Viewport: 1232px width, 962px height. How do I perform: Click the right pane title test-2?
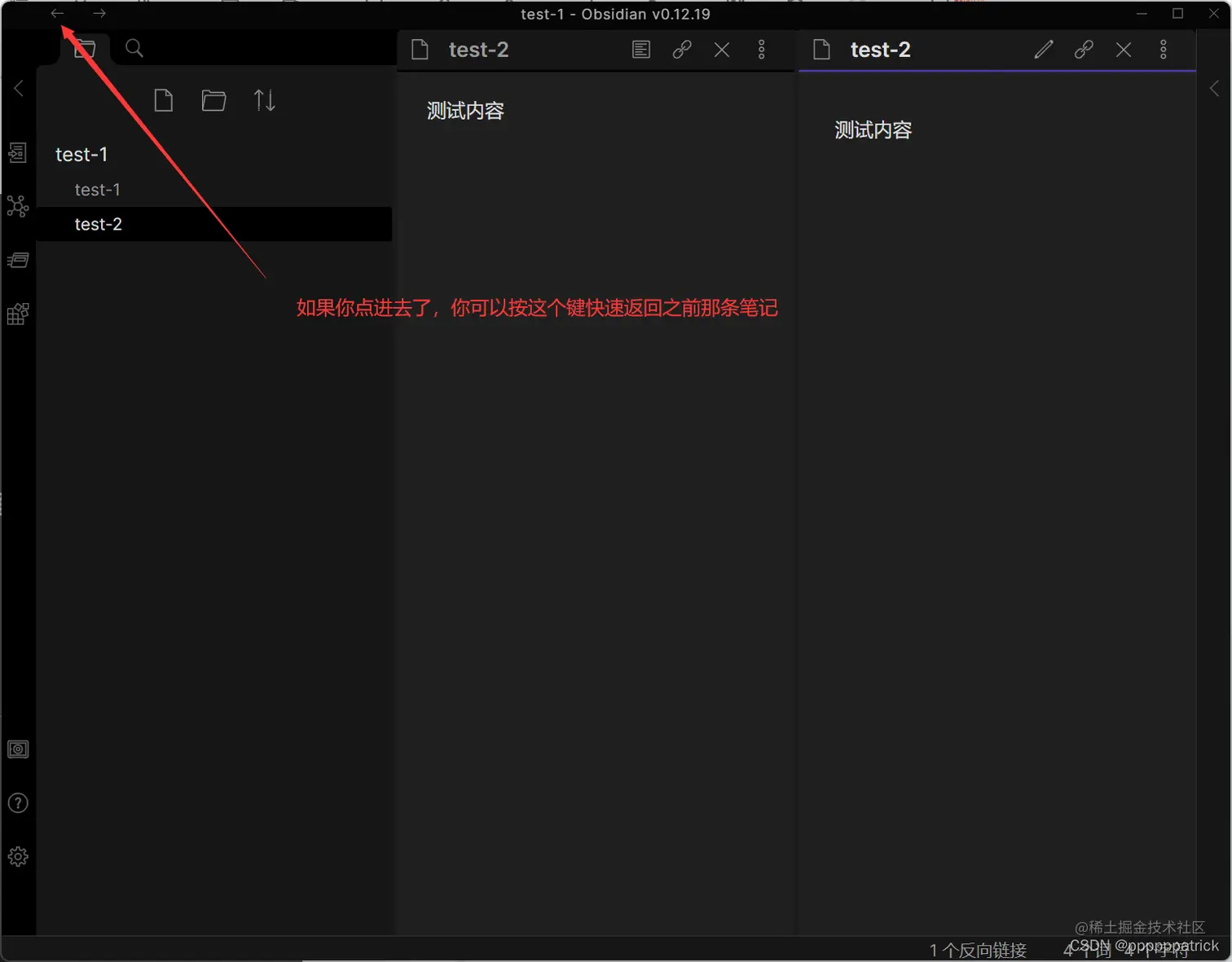(x=881, y=50)
